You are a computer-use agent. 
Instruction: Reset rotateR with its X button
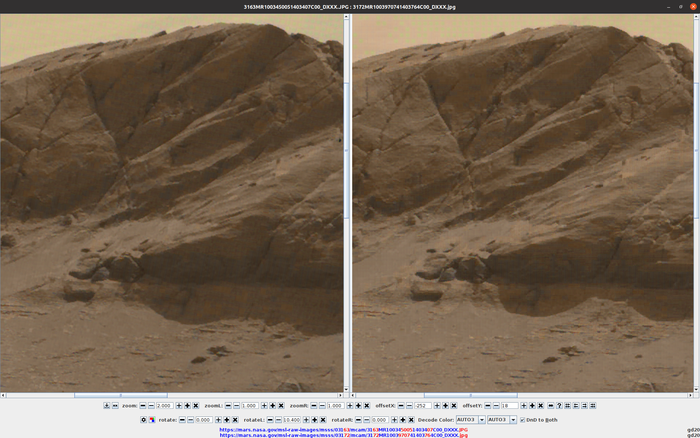411,420
